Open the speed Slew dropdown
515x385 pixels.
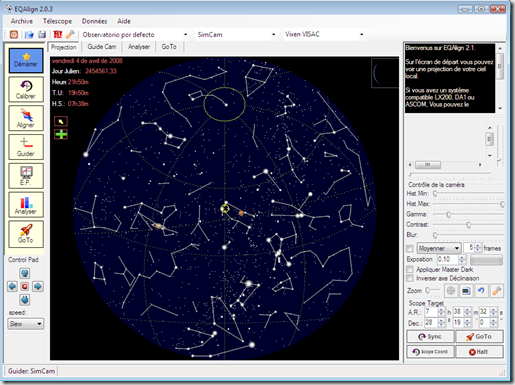coord(26,324)
